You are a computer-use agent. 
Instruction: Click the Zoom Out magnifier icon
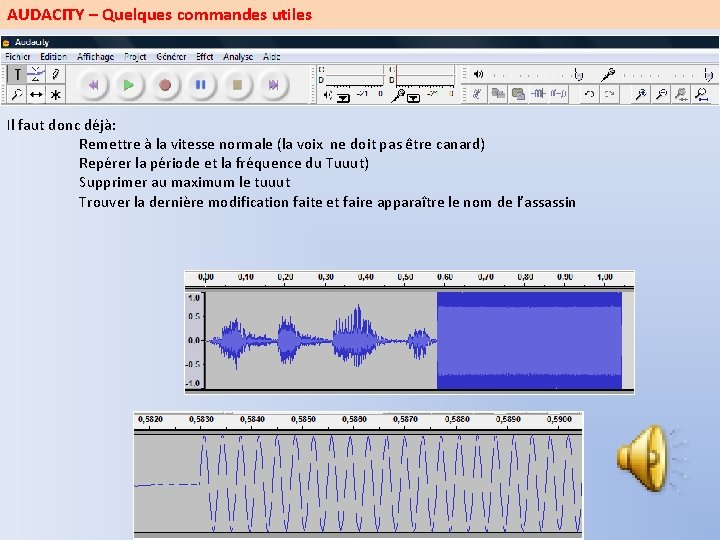click(x=661, y=94)
